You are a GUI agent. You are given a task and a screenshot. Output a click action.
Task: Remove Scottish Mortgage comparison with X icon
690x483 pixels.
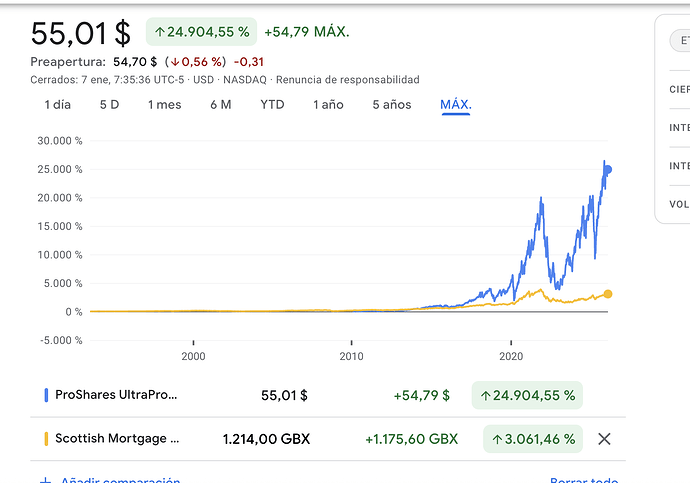603,438
